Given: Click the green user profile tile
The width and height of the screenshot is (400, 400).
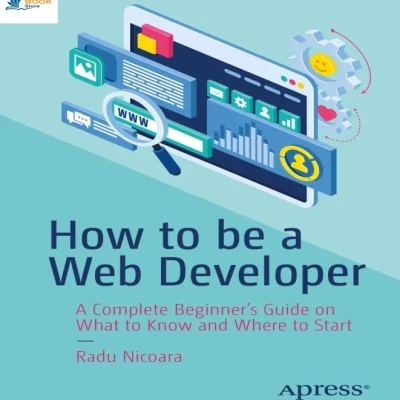Looking at the screenshot, I should pyautogui.click(x=266, y=111).
